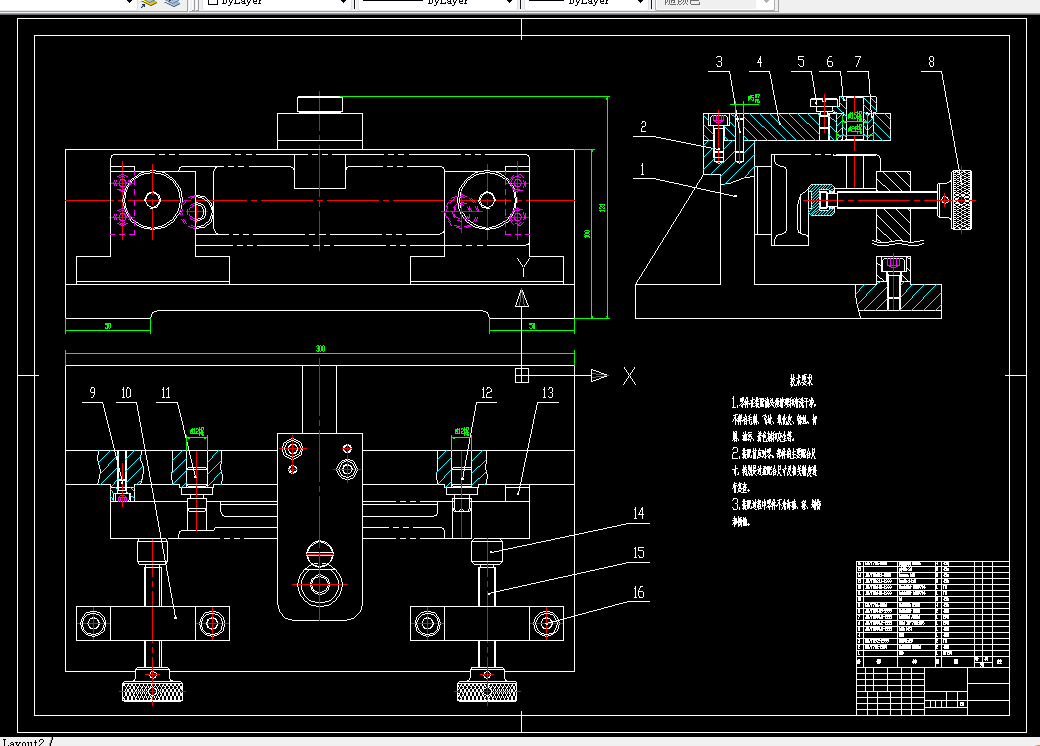Screen dimensions: 1040x746
Task: Select balloon number 1
Action: coord(641,169)
